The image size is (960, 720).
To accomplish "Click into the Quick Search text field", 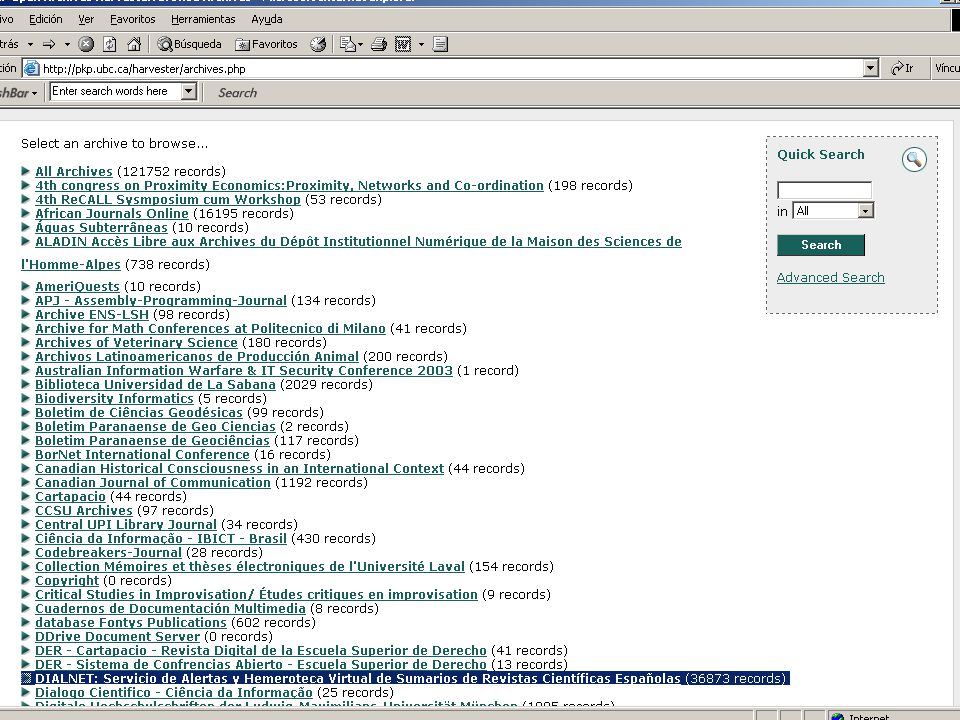I will coord(824,190).
